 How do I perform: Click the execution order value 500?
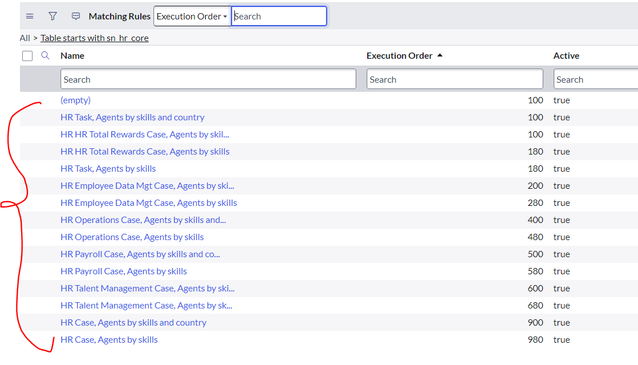(x=535, y=254)
